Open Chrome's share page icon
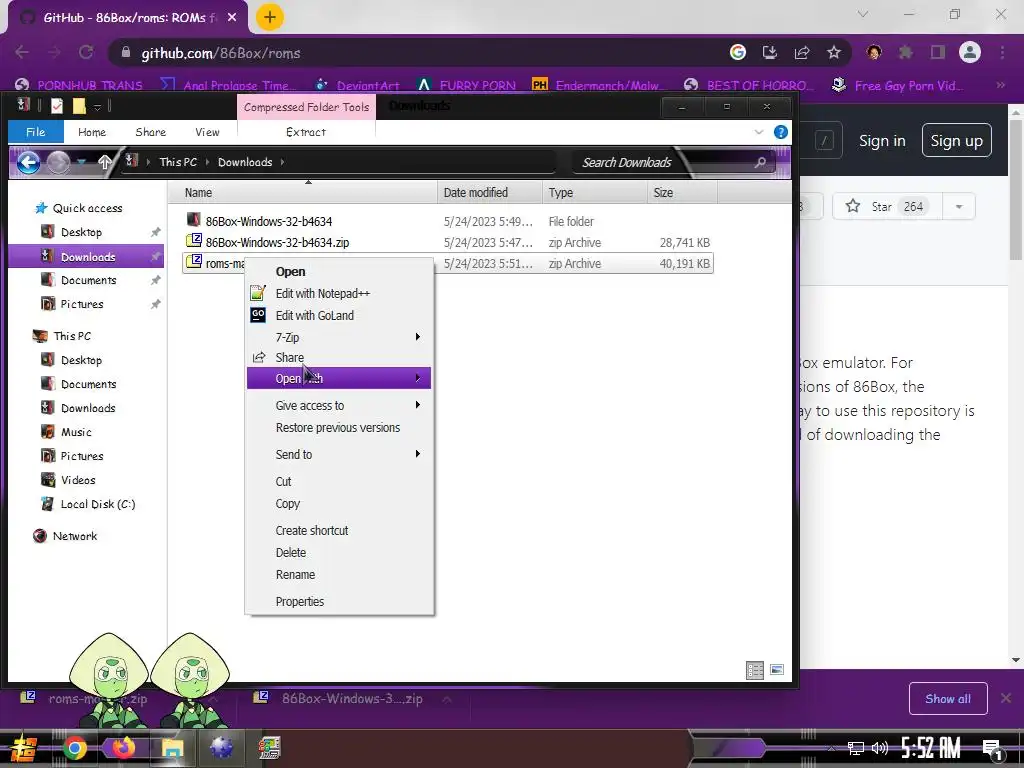This screenshot has height=768, width=1024. click(x=802, y=53)
